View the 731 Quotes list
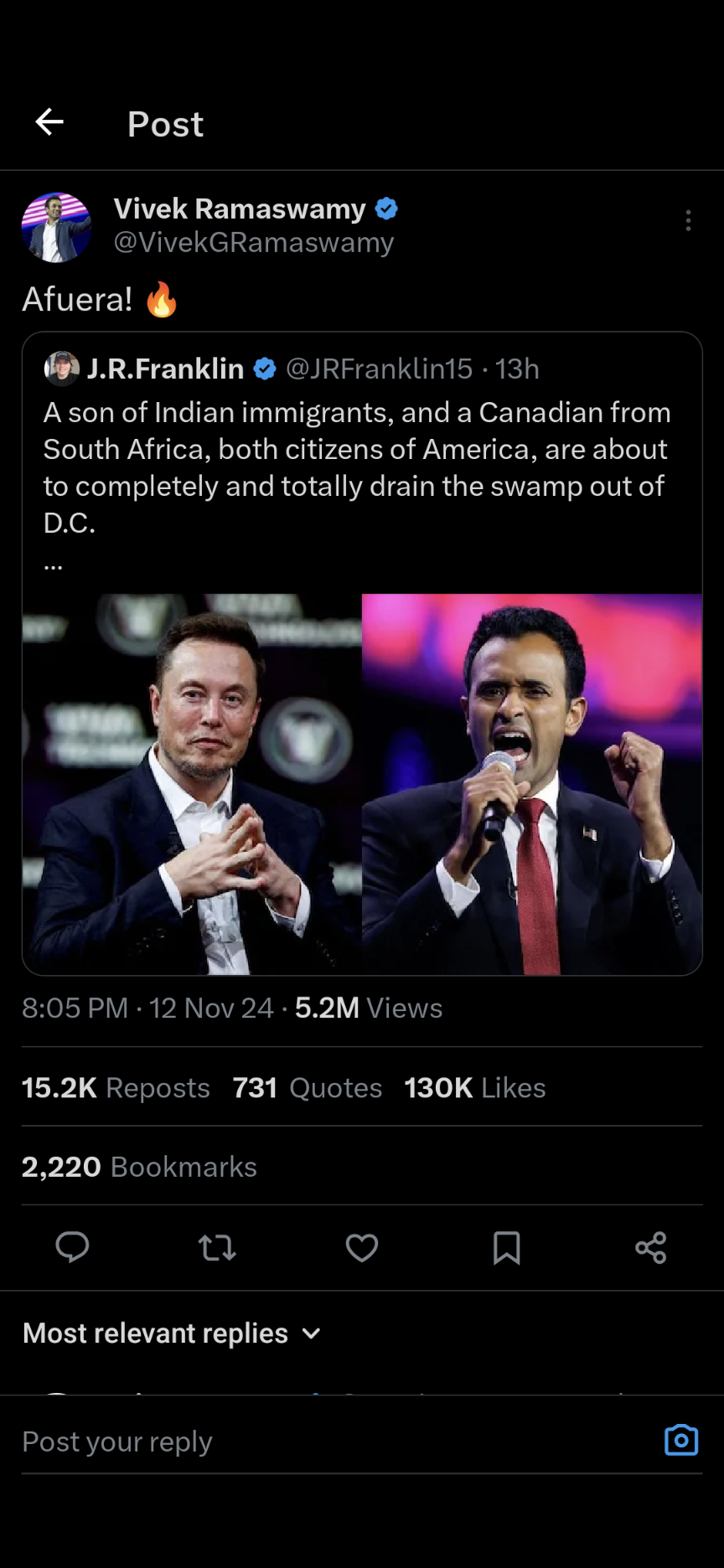 [x=308, y=1087]
